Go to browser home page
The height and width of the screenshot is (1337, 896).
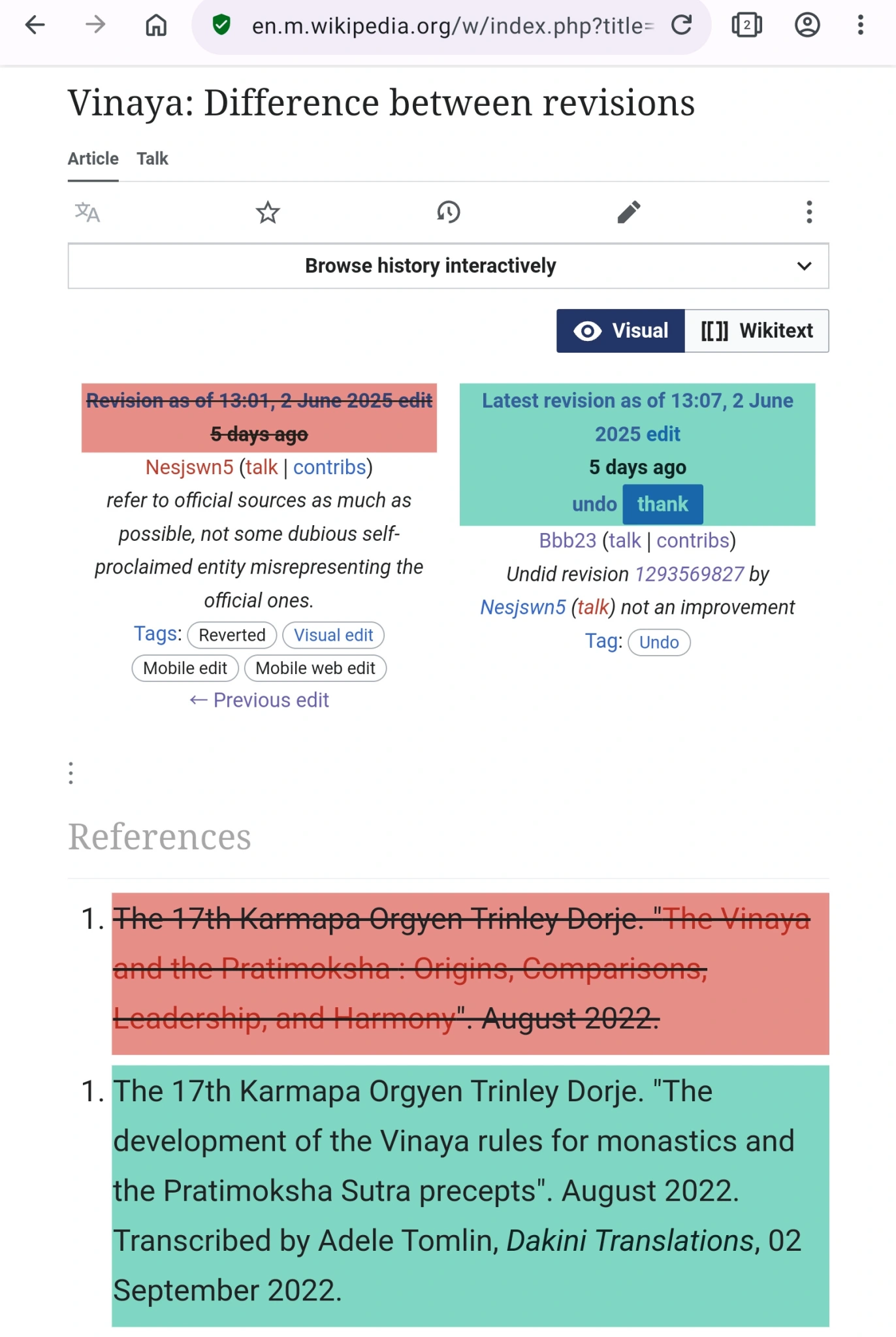coord(156,25)
